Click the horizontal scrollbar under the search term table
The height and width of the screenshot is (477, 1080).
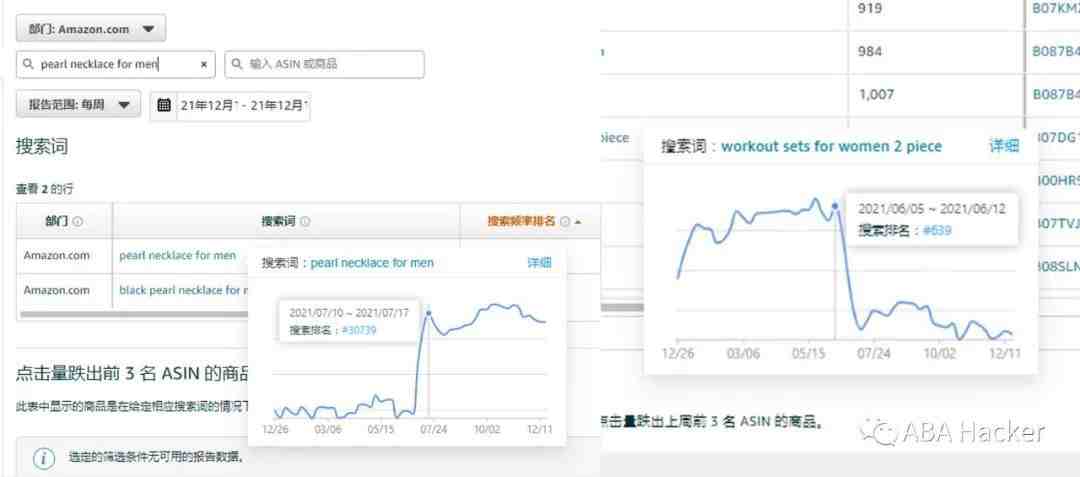tap(134, 315)
